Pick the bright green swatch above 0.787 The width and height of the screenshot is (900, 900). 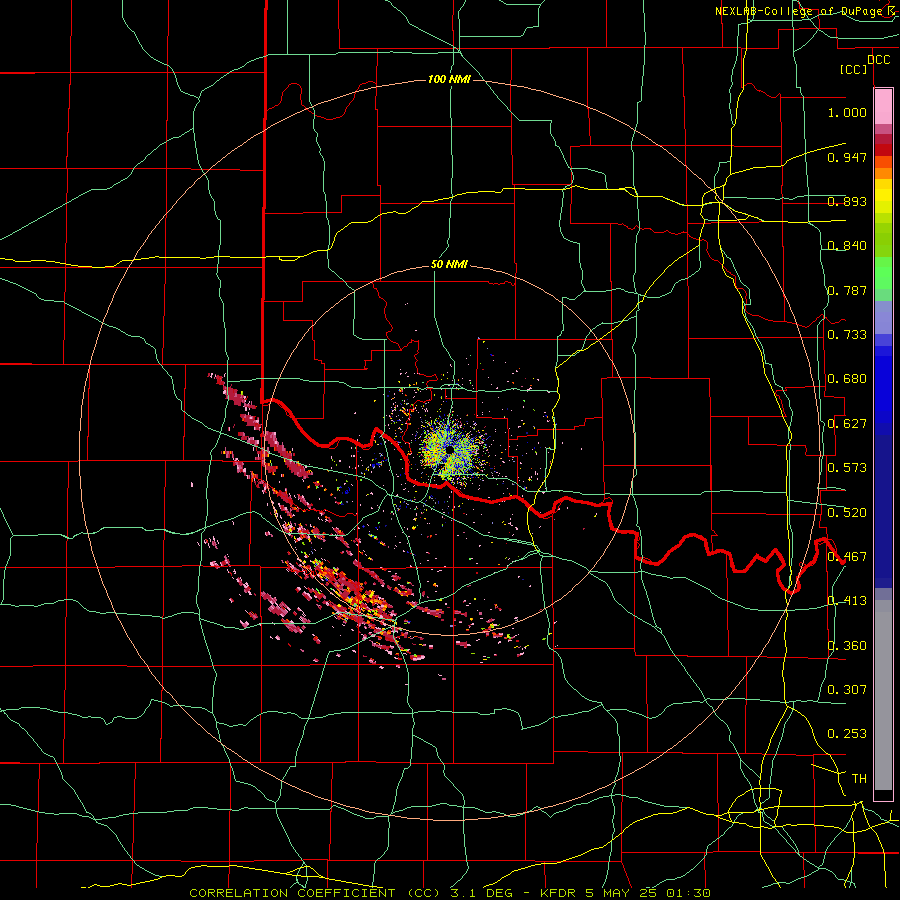[883, 273]
